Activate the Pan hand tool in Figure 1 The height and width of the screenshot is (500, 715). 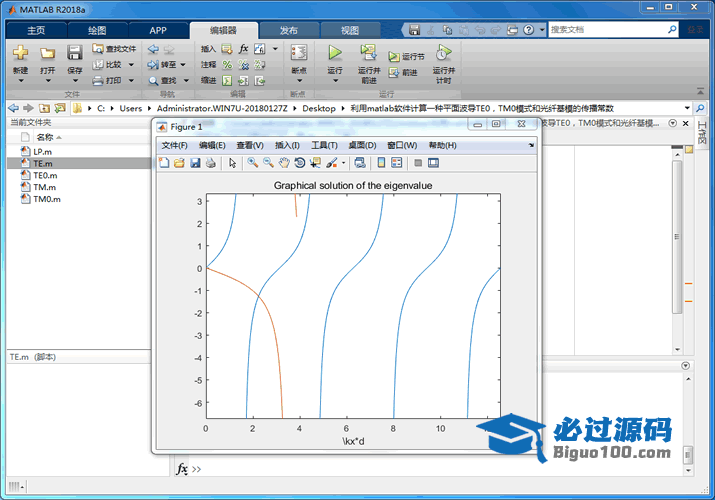[284, 162]
